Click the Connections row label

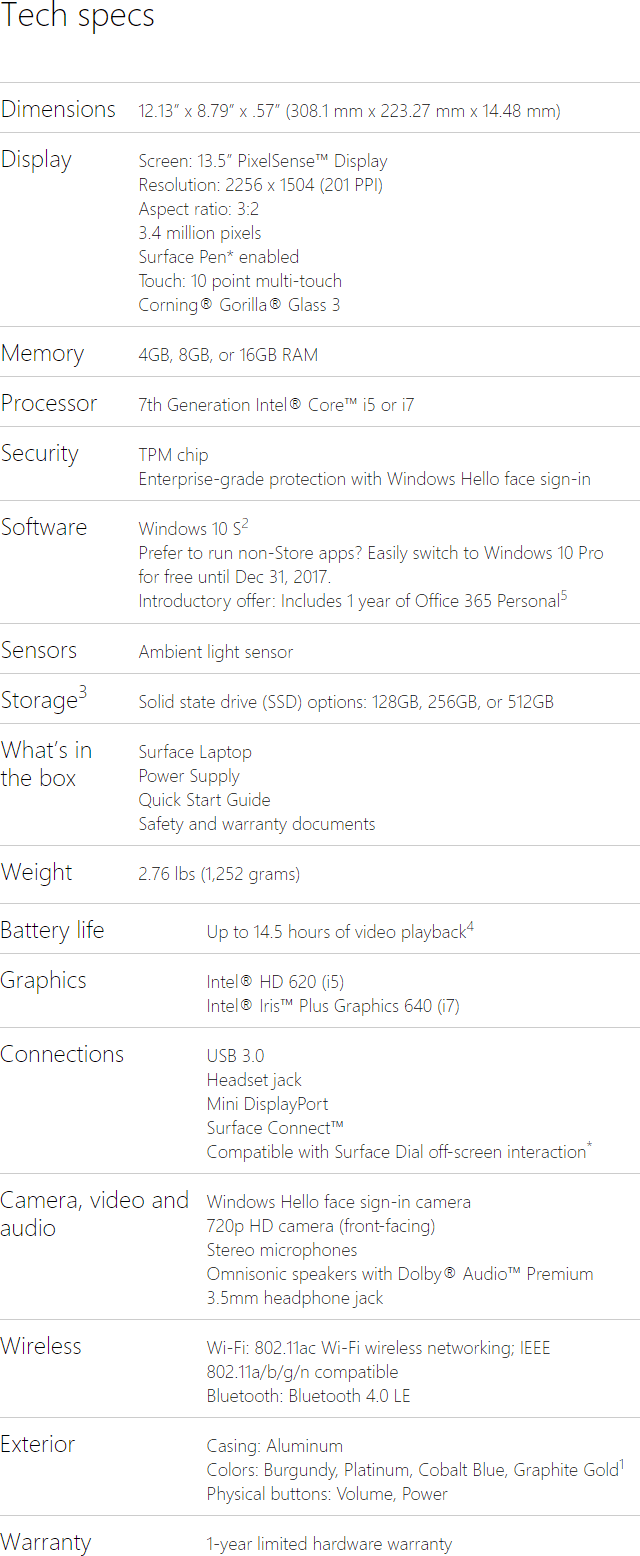[62, 1054]
